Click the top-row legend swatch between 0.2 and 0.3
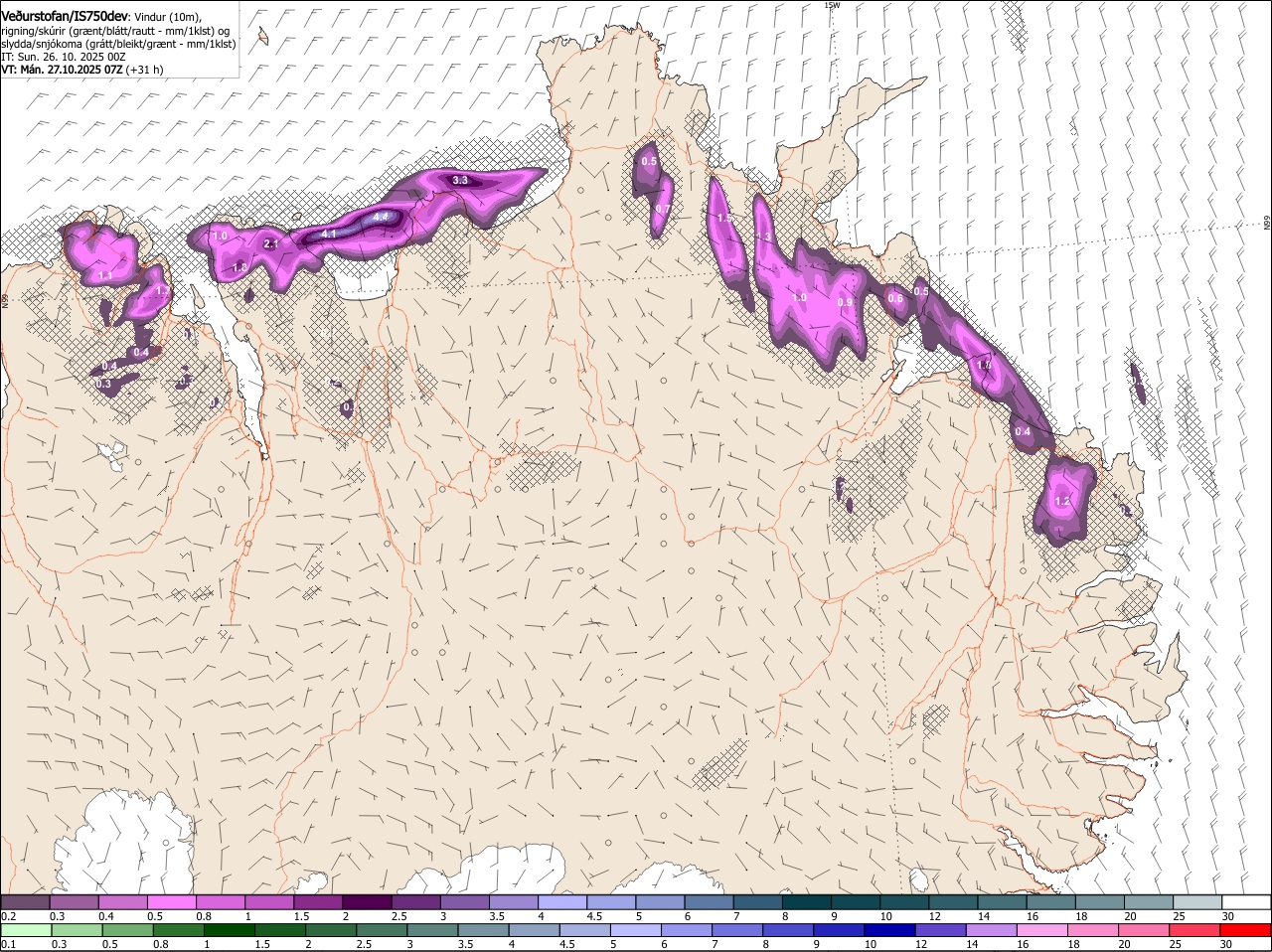This screenshot has width=1272, height=952. click(x=25, y=901)
